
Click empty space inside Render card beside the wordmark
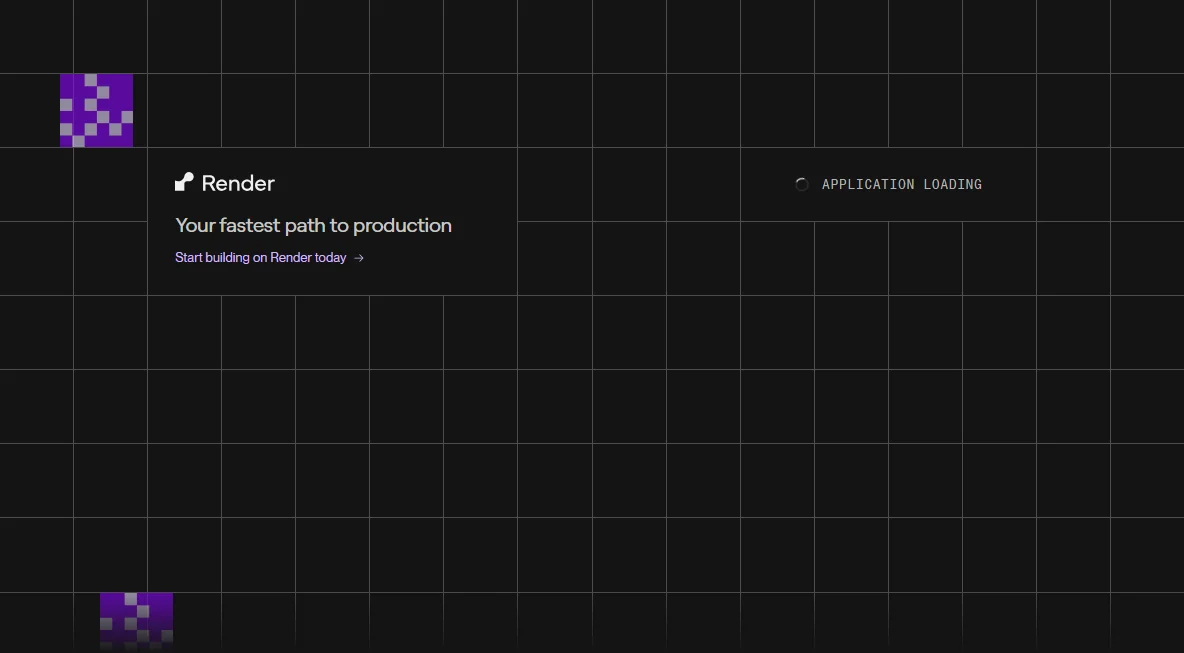pos(393,183)
